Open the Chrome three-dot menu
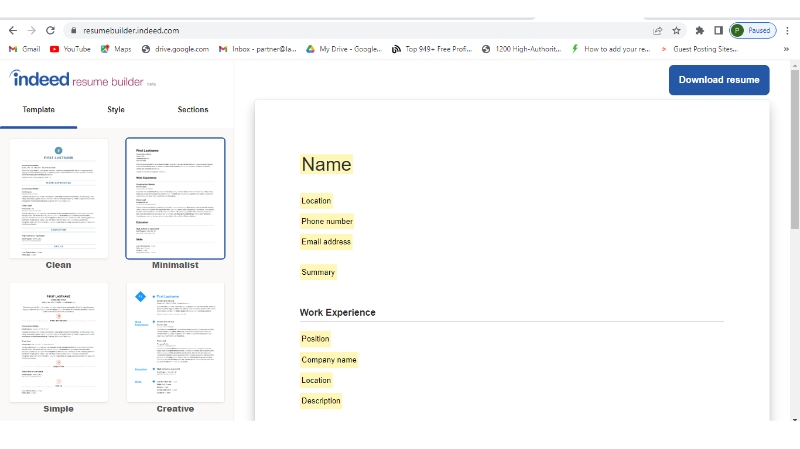 [x=787, y=31]
